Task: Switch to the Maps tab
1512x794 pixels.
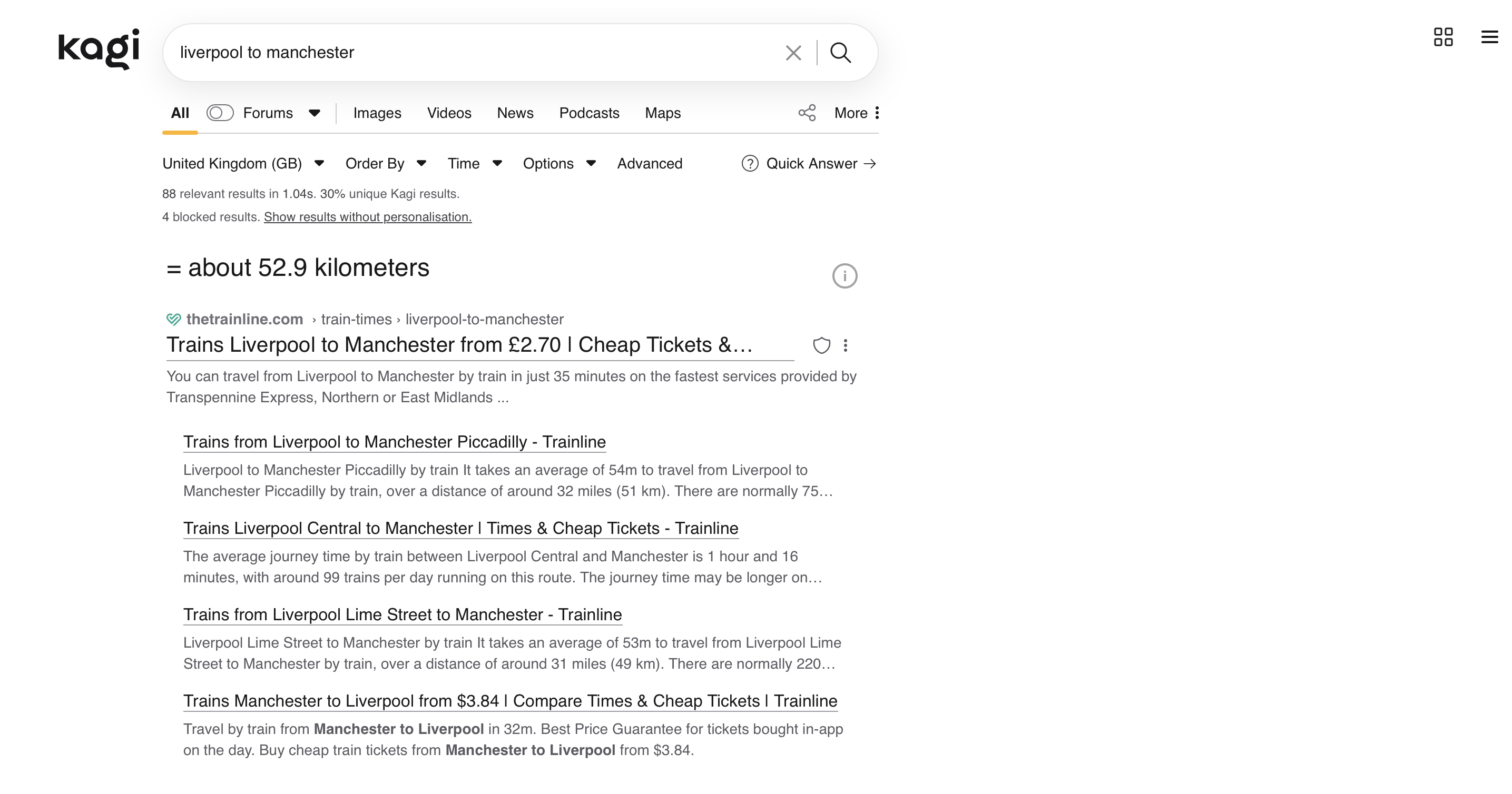Action: click(662, 113)
